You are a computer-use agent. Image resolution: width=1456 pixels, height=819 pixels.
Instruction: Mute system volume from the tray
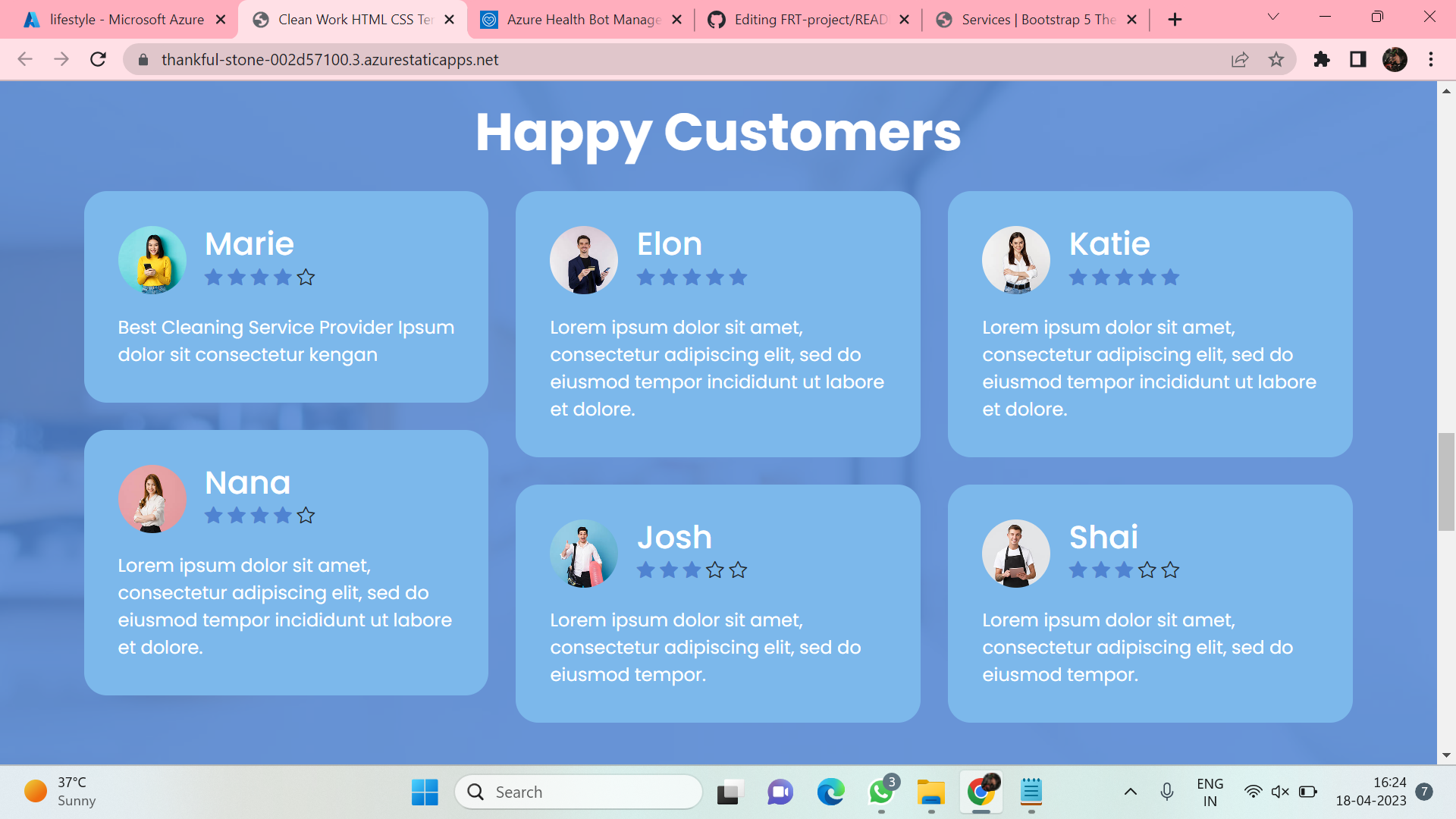1280,792
